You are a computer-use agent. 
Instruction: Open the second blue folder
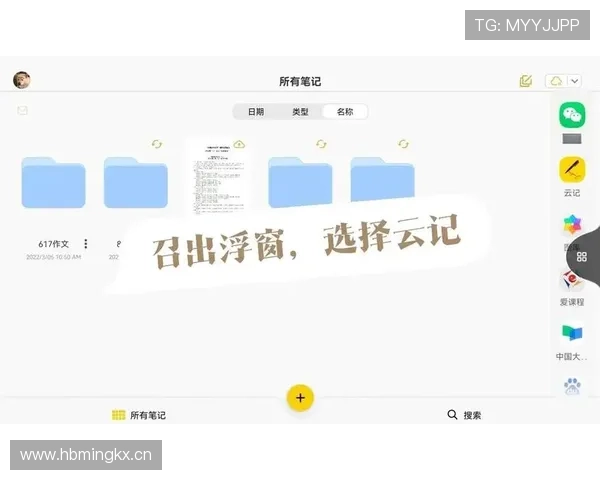(135, 183)
